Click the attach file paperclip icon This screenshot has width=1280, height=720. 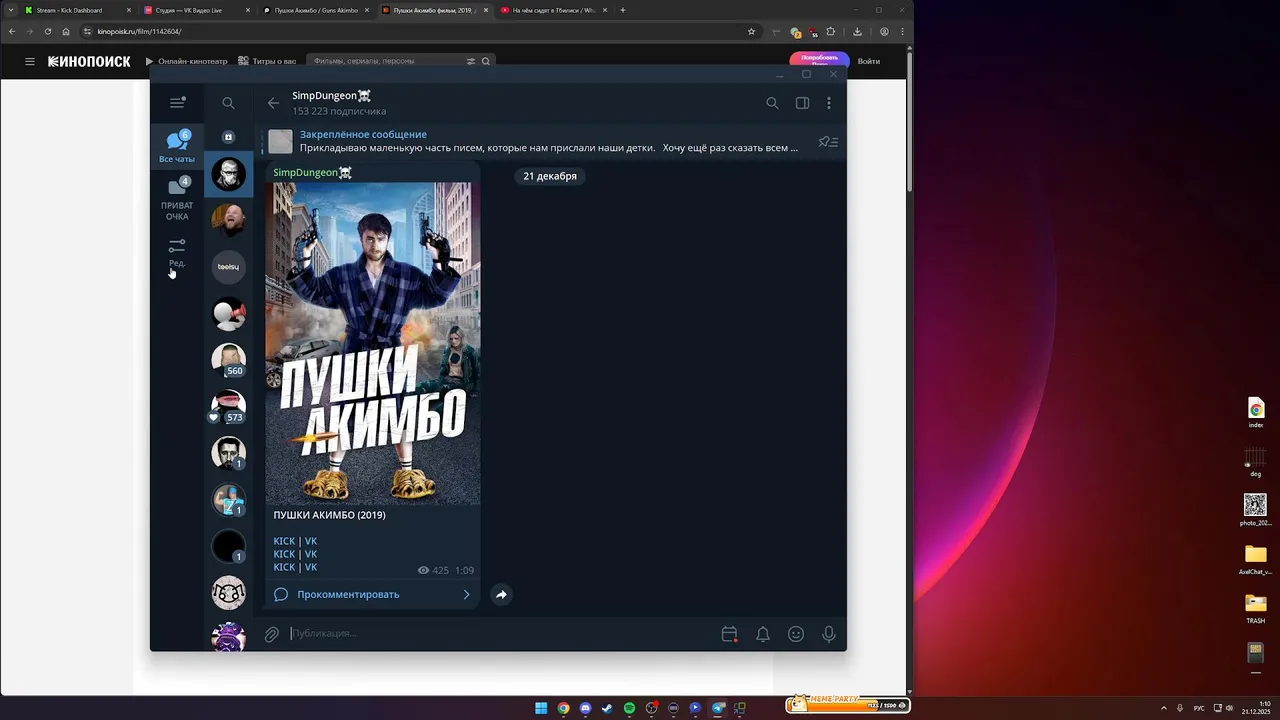[271, 634]
